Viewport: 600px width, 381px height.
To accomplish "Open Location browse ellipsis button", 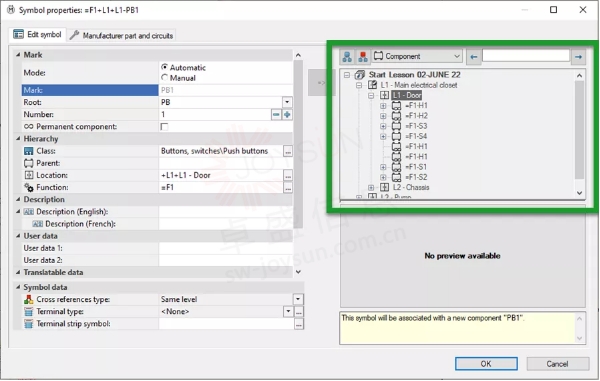I will point(288,175).
